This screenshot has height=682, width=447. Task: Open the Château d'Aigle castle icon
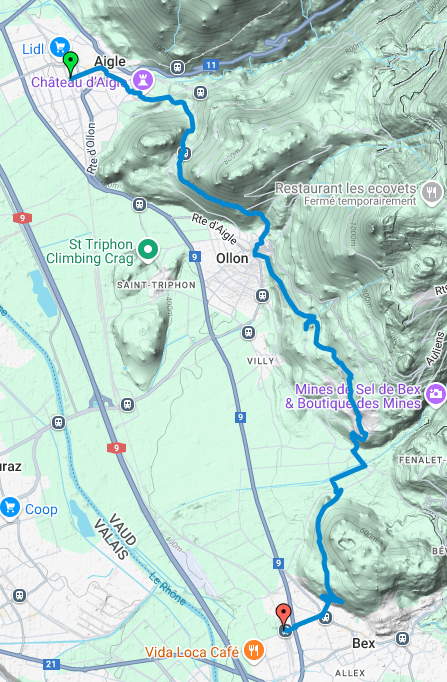143,80
